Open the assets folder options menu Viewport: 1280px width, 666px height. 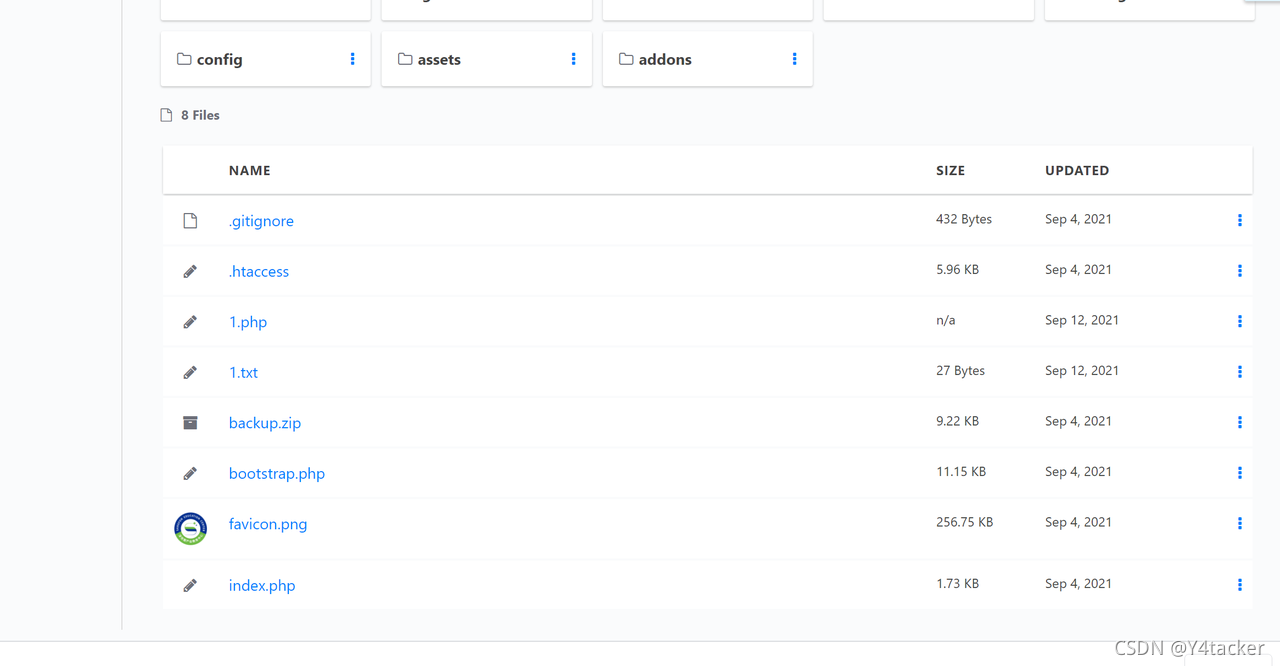[573, 59]
